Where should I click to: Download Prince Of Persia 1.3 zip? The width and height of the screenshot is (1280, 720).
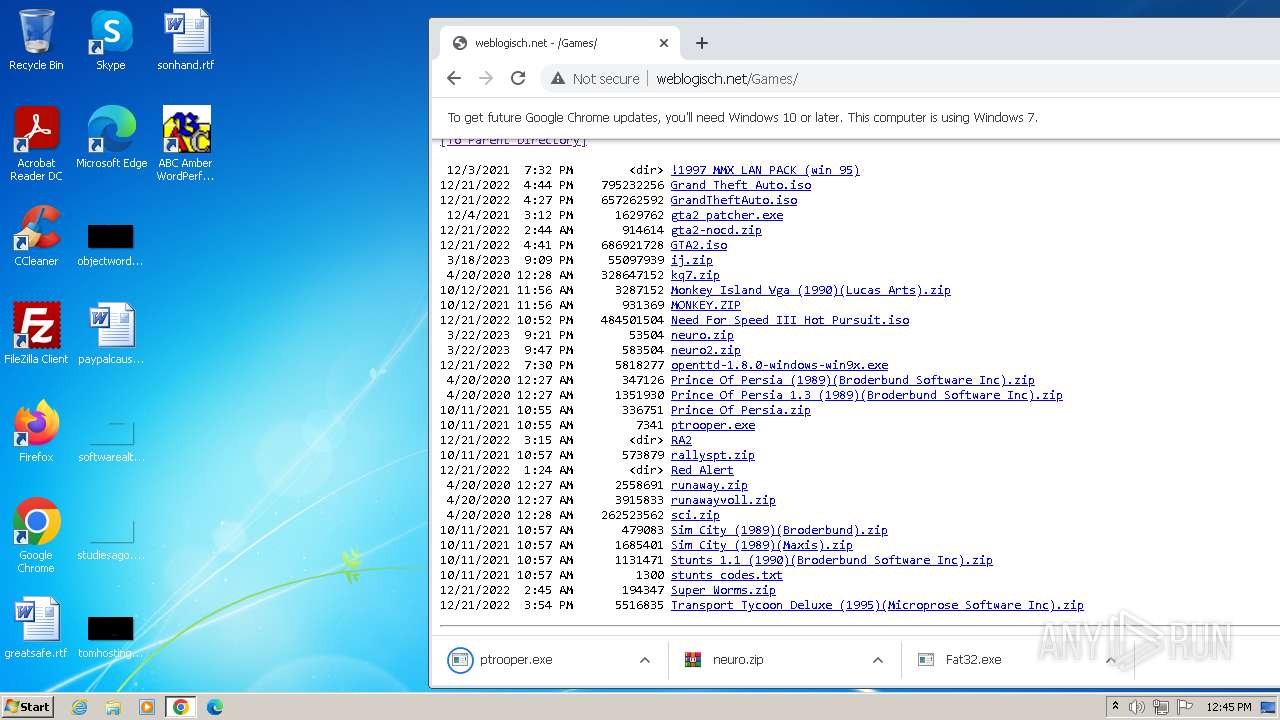click(867, 395)
